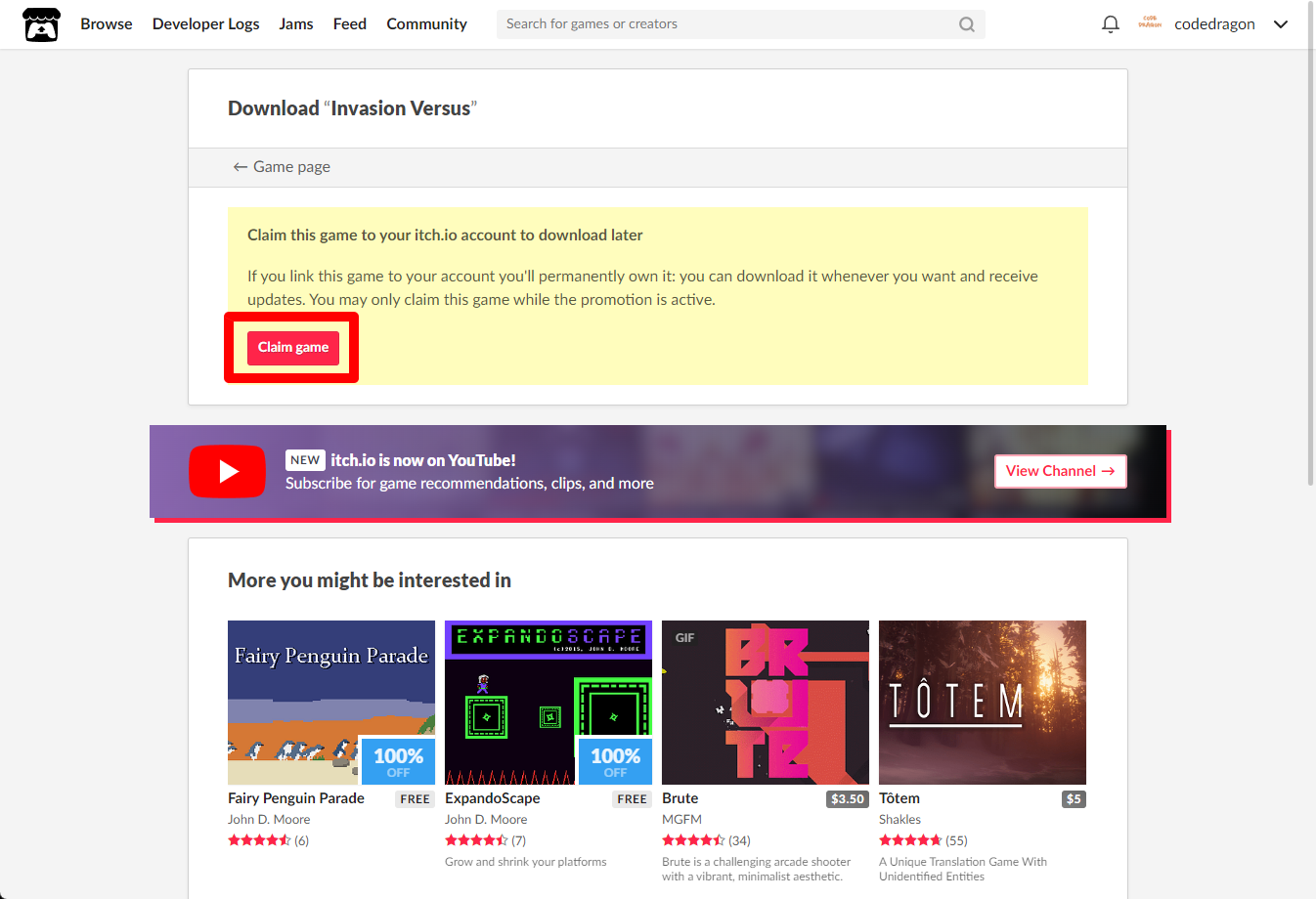Click the search magnifier icon
The image size is (1316, 899).
(967, 24)
